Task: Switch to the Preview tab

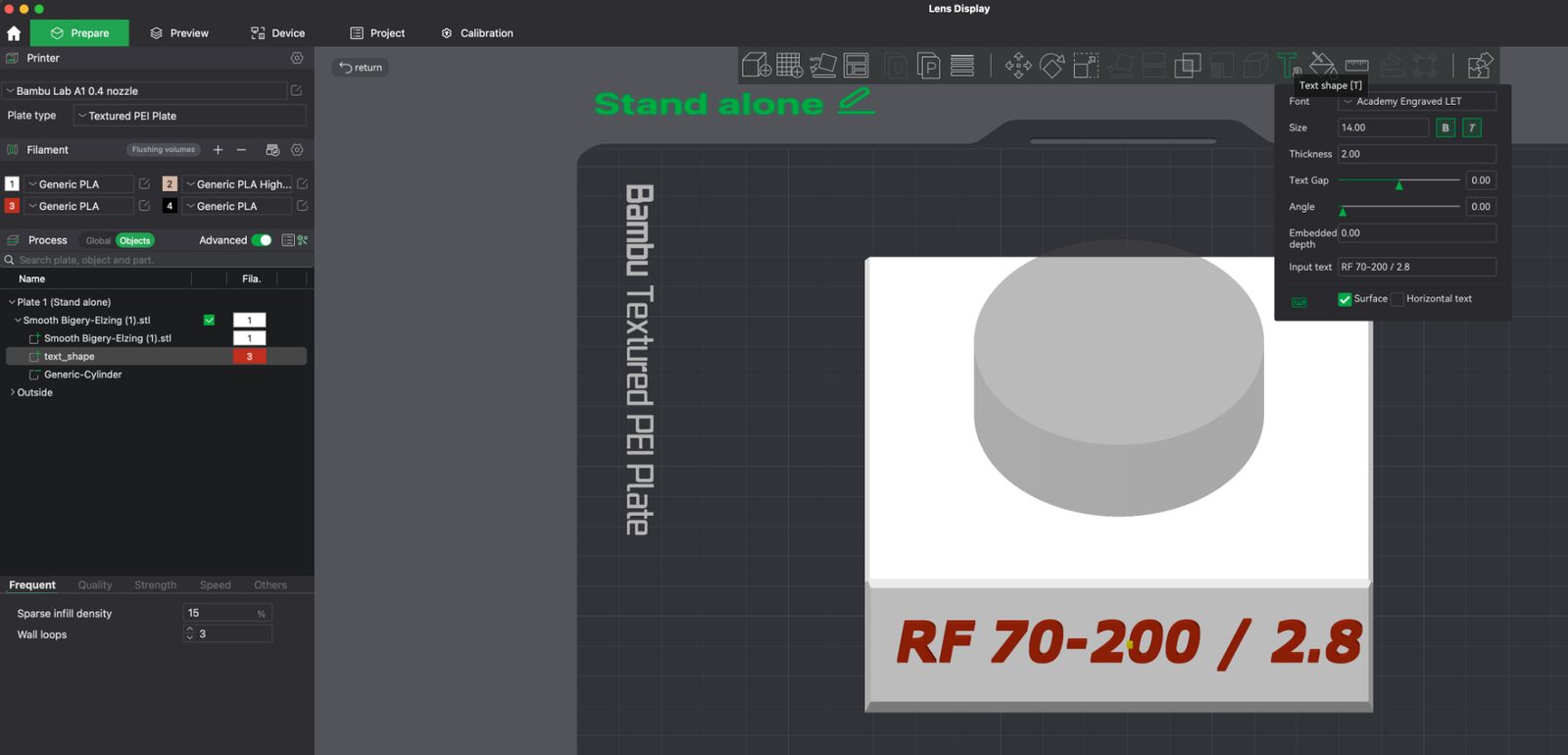Action: click(179, 33)
